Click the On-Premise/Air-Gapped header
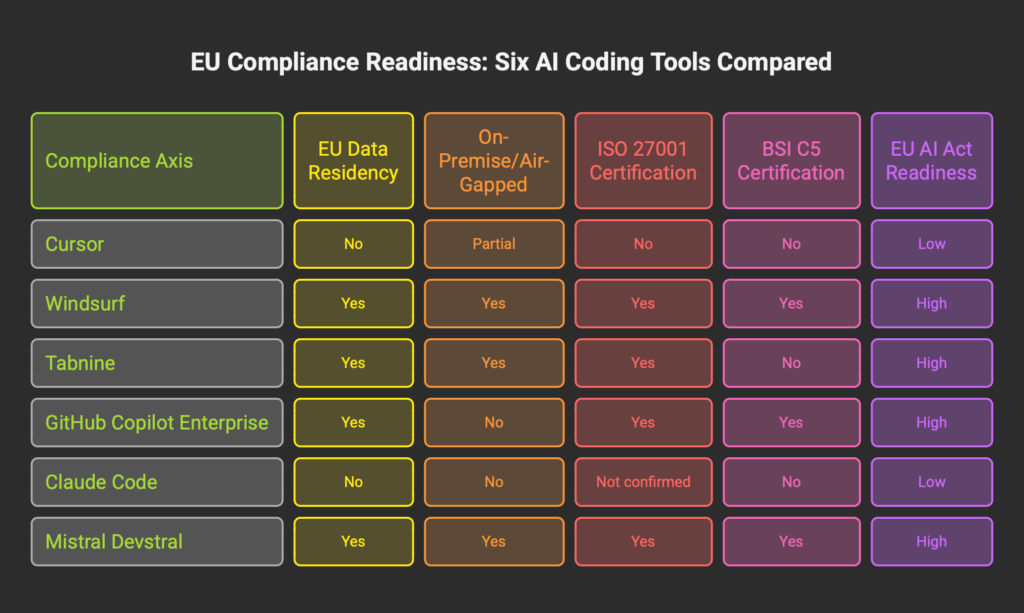This screenshot has height=613, width=1024. pyautogui.click(x=494, y=161)
